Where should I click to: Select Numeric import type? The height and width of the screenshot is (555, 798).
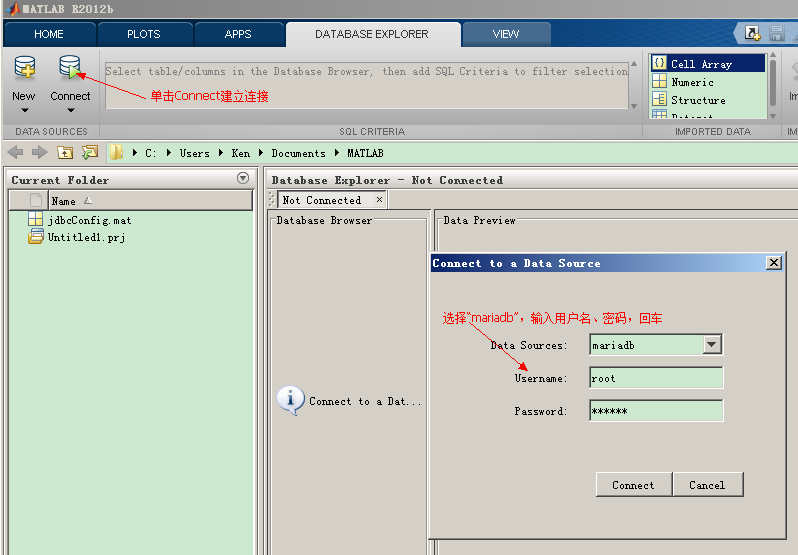point(708,82)
